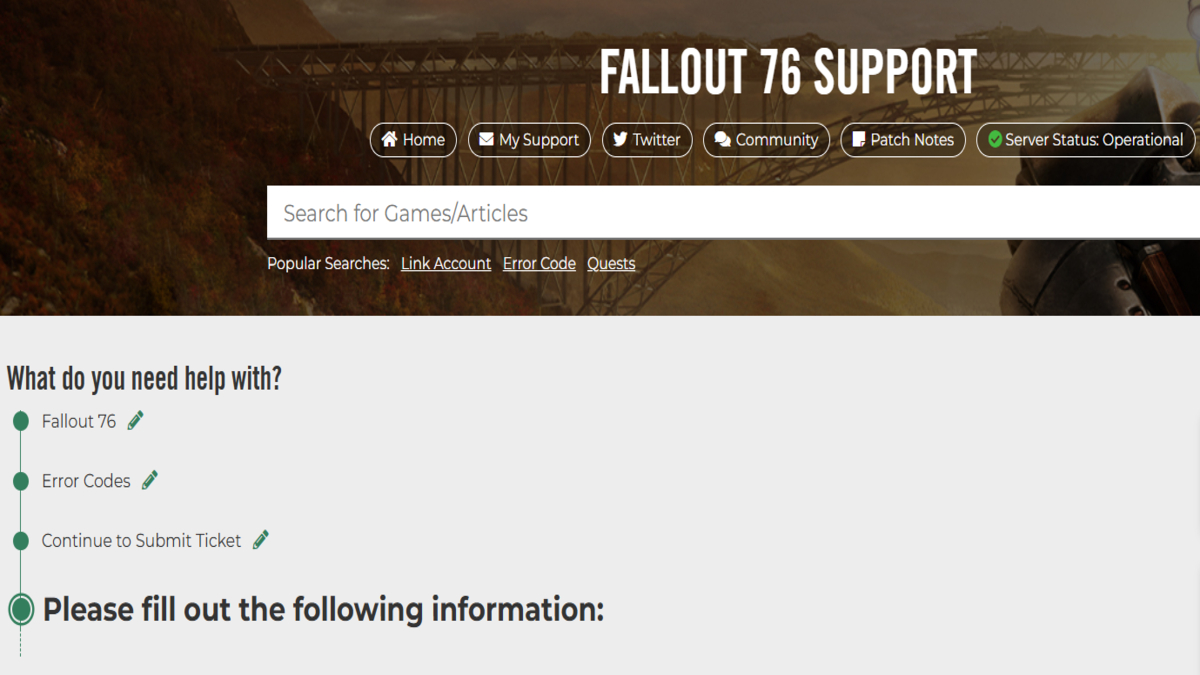Select the Twitter bird icon

click(x=620, y=139)
